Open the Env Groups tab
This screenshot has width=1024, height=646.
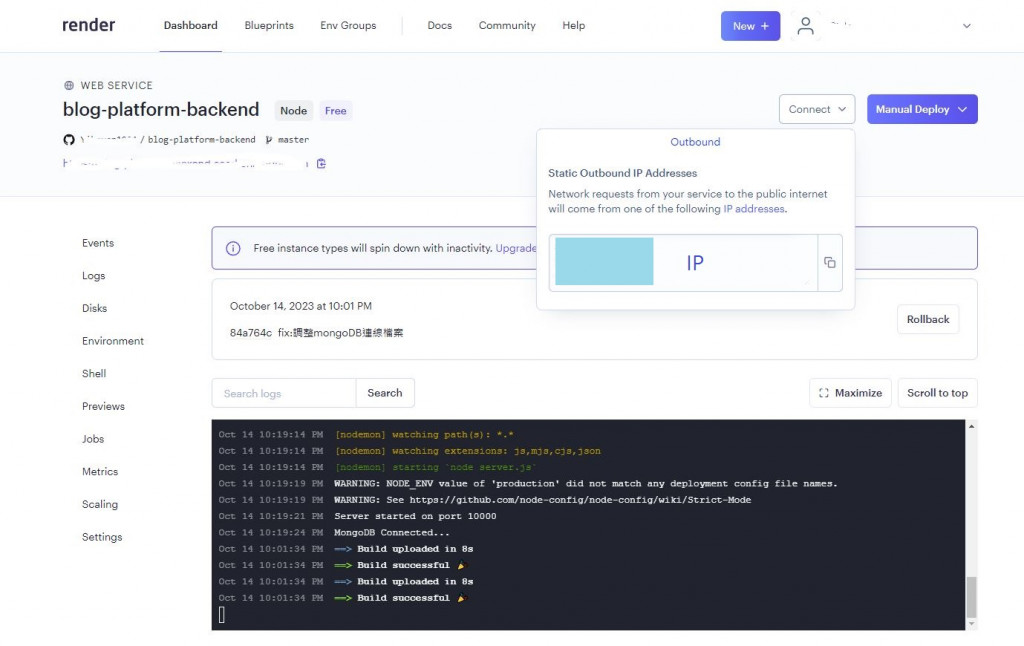click(x=348, y=25)
